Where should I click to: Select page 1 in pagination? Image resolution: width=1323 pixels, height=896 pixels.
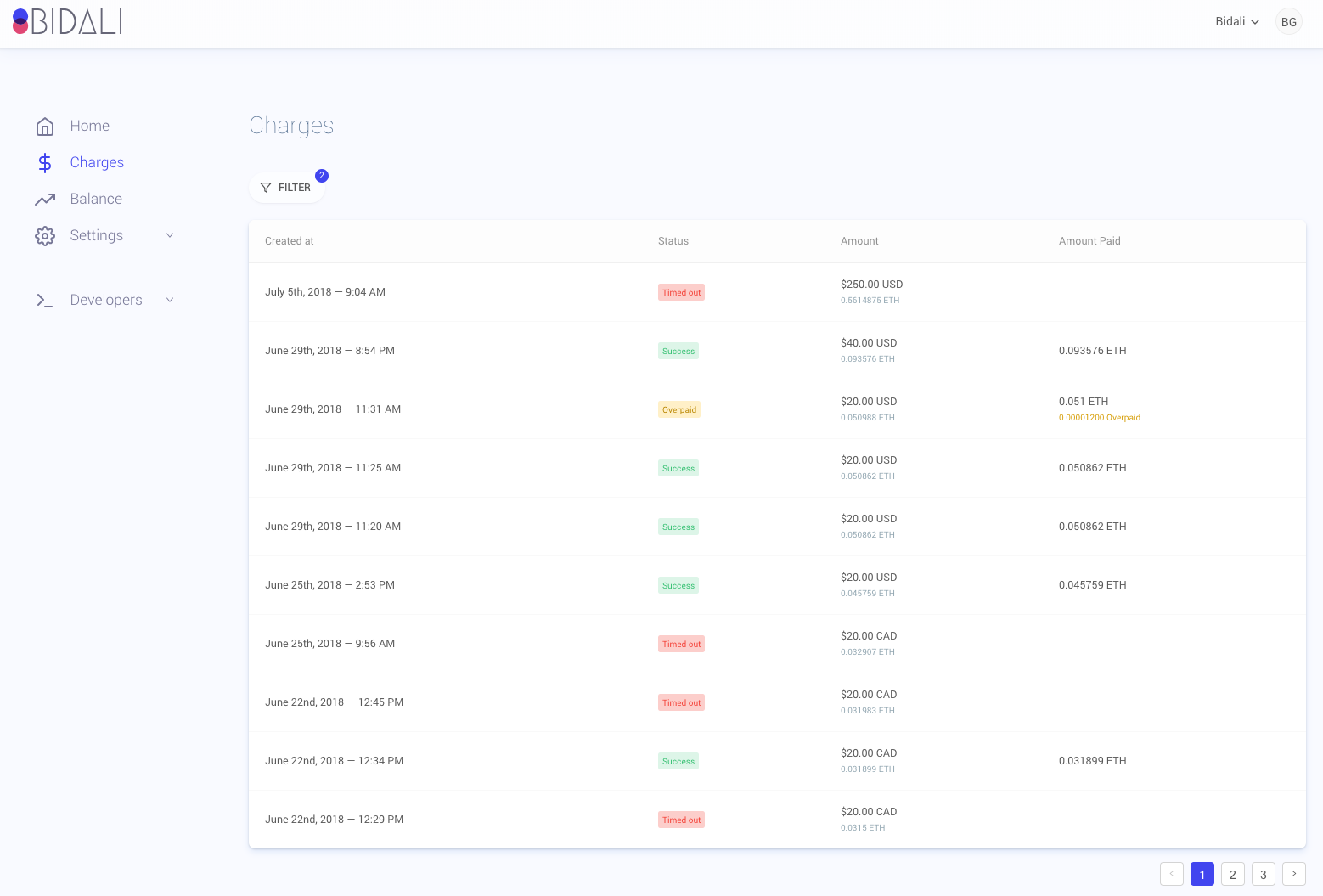point(1202,874)
